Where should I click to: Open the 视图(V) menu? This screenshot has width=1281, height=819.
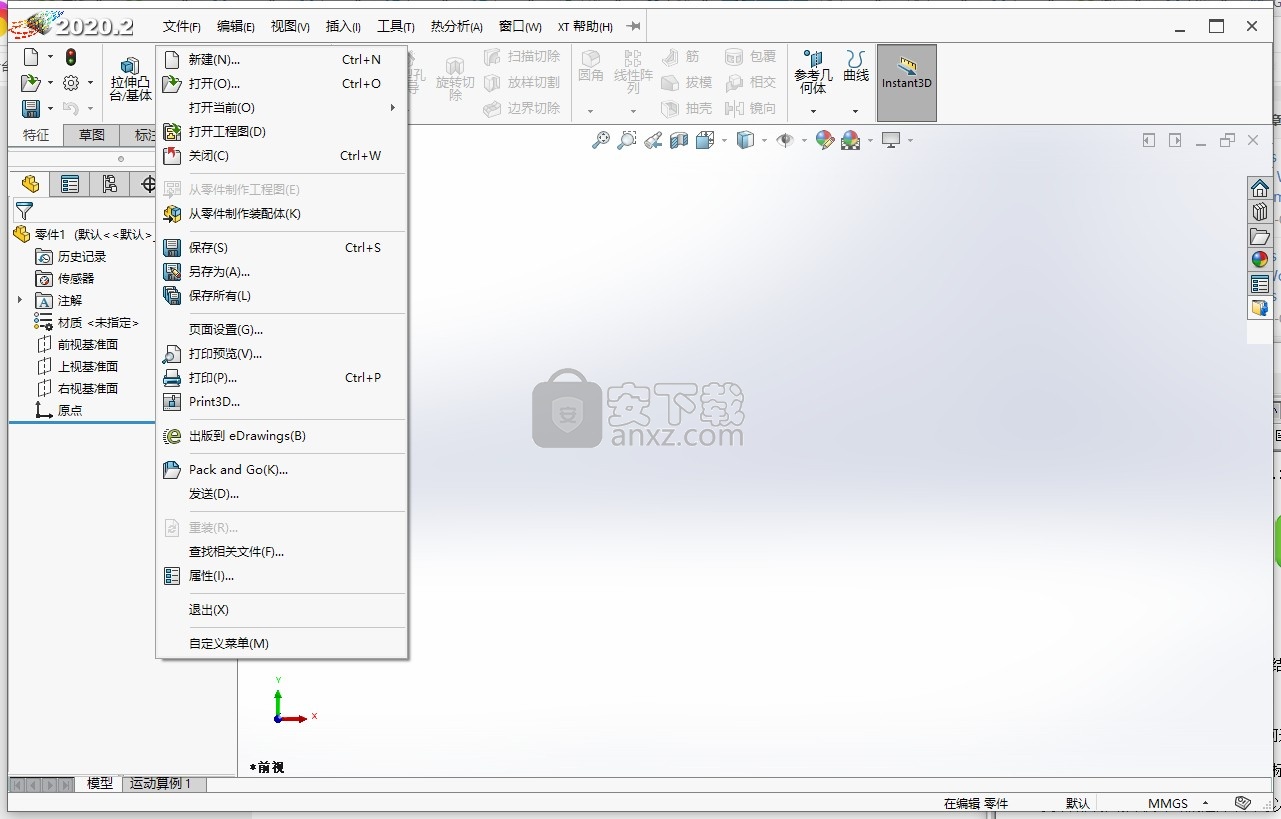point(290,27)
